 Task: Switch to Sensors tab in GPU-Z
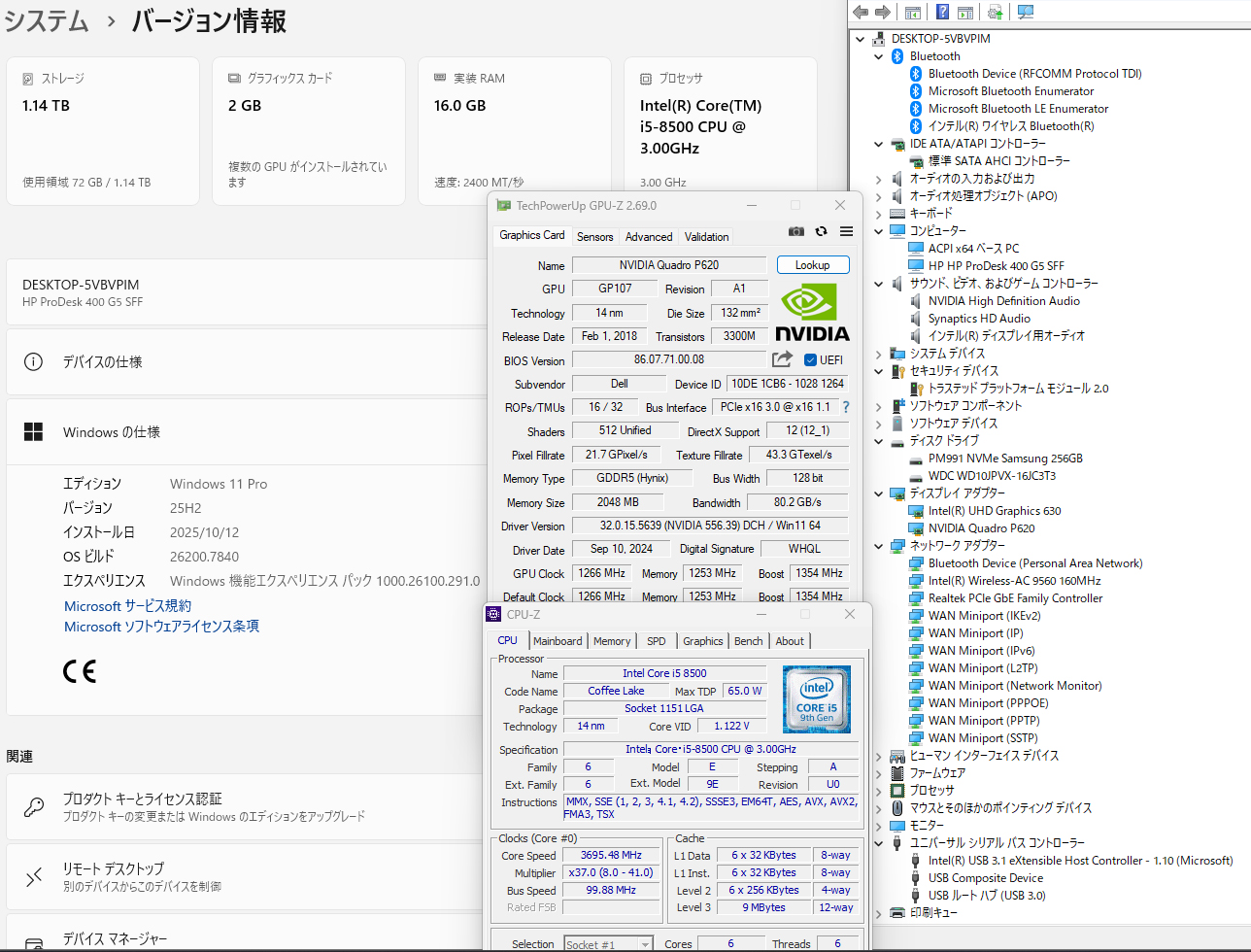(594, 236)
